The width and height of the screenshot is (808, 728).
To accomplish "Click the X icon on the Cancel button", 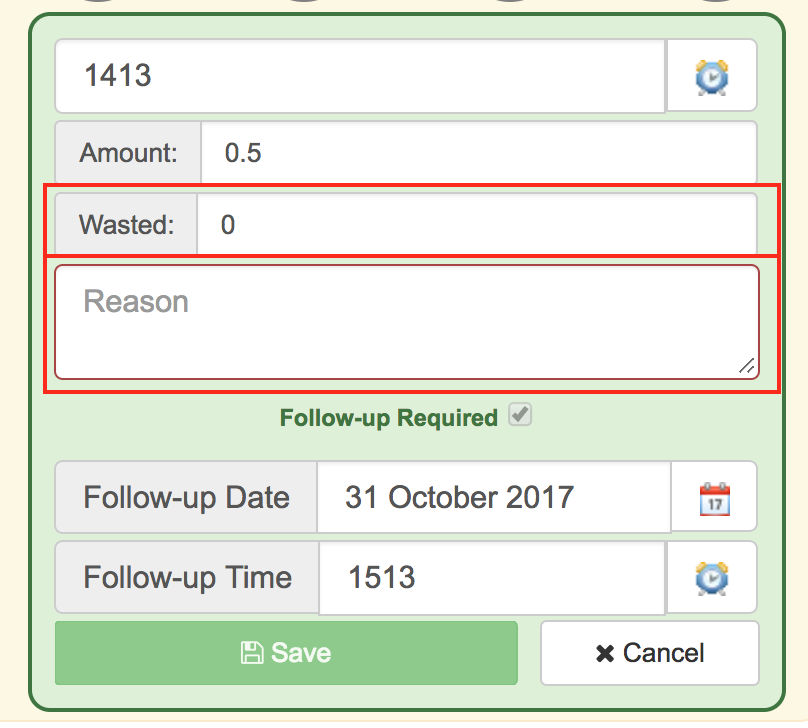I will pyautogui.click(x=604, y=654).
